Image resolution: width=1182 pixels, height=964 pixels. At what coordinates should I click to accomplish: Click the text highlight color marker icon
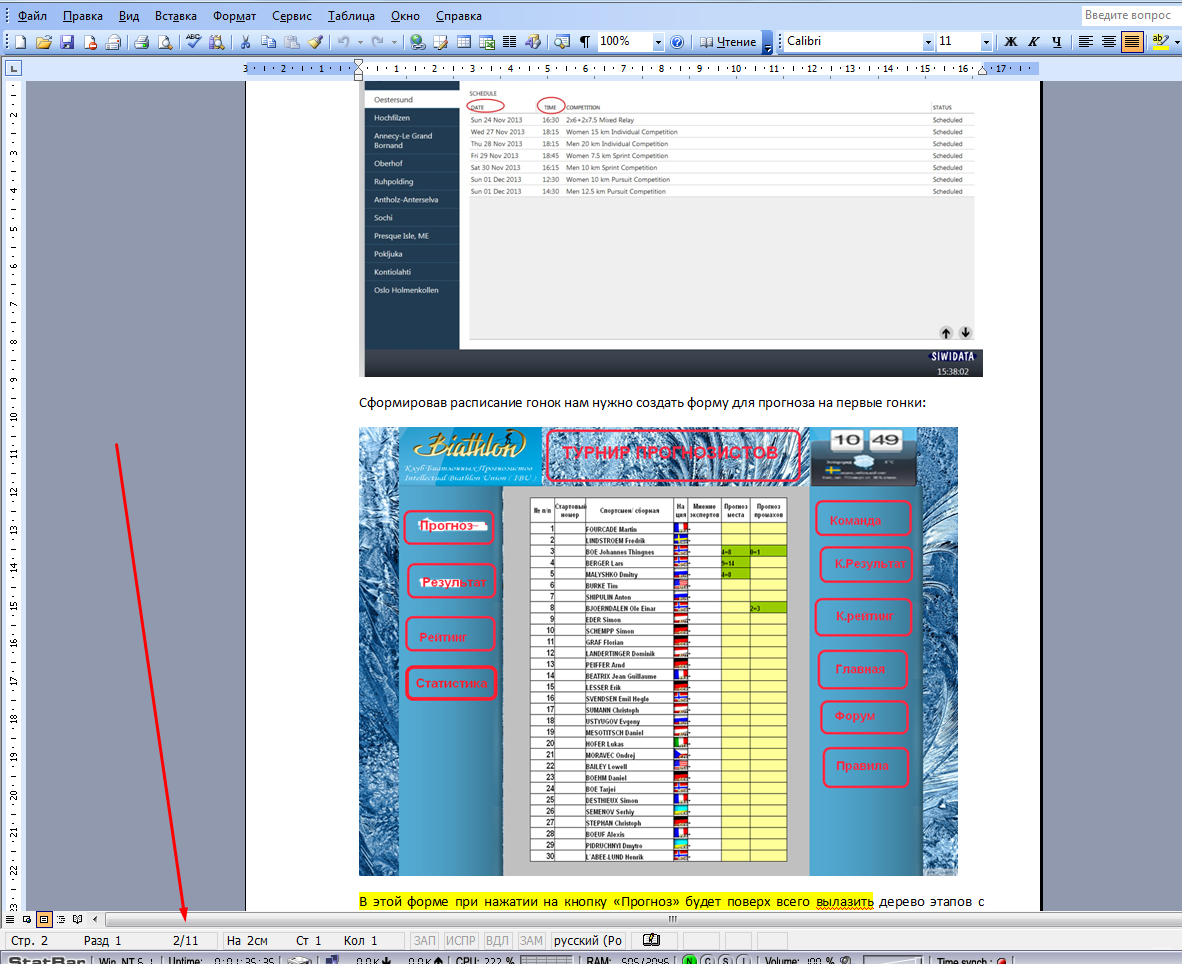click(1160, 42)
